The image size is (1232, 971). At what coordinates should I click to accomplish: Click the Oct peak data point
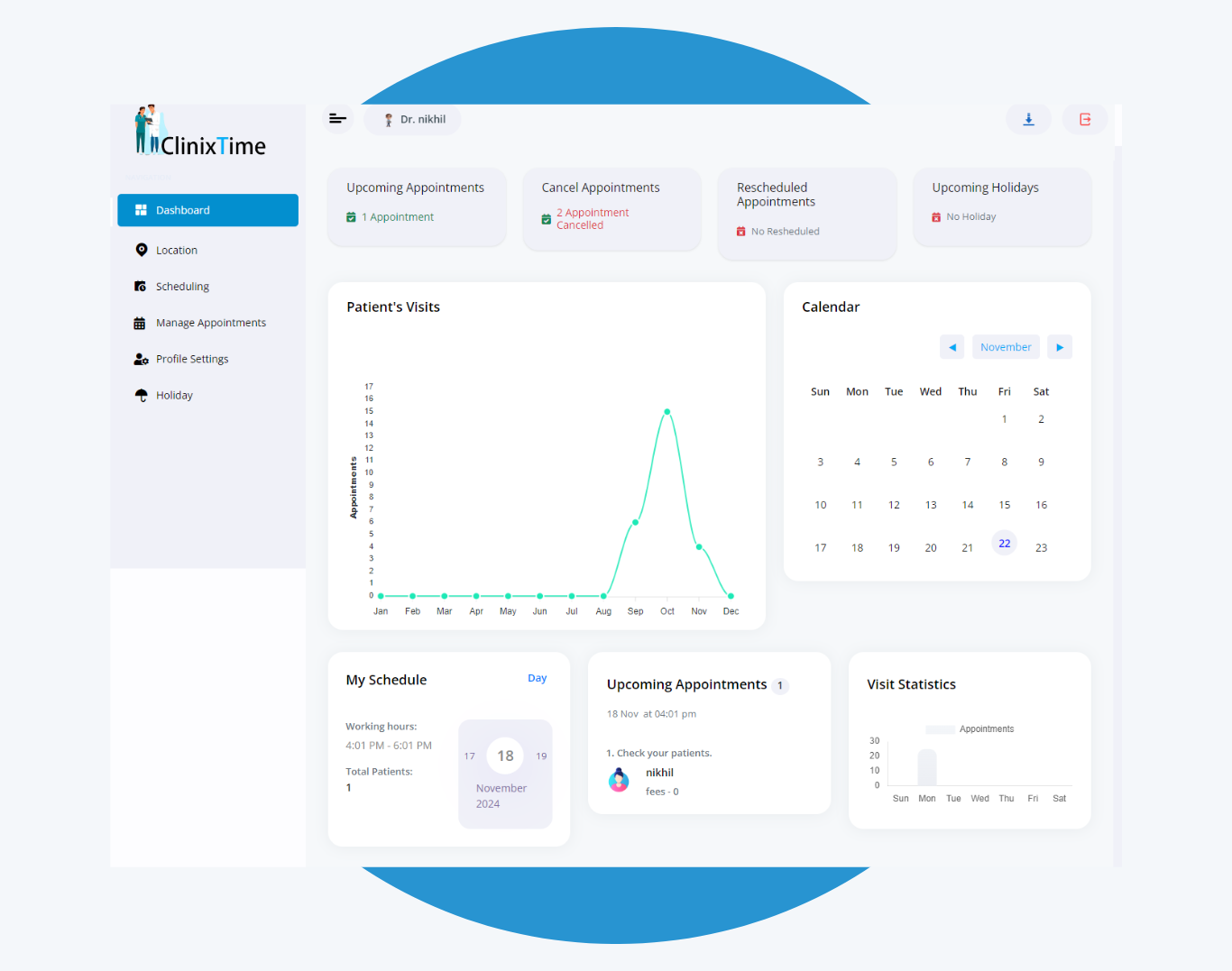tap(667, 412)
